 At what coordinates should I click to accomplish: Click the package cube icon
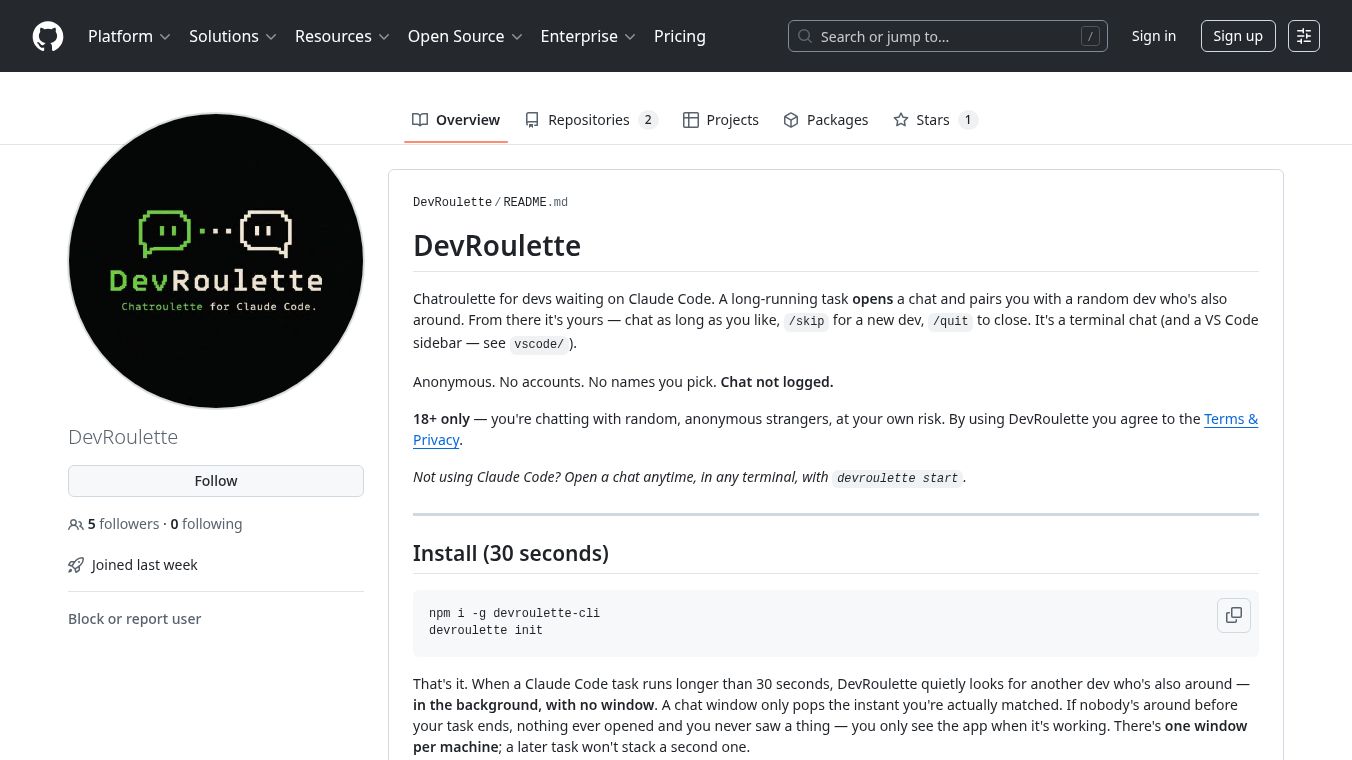pos(791,120)
